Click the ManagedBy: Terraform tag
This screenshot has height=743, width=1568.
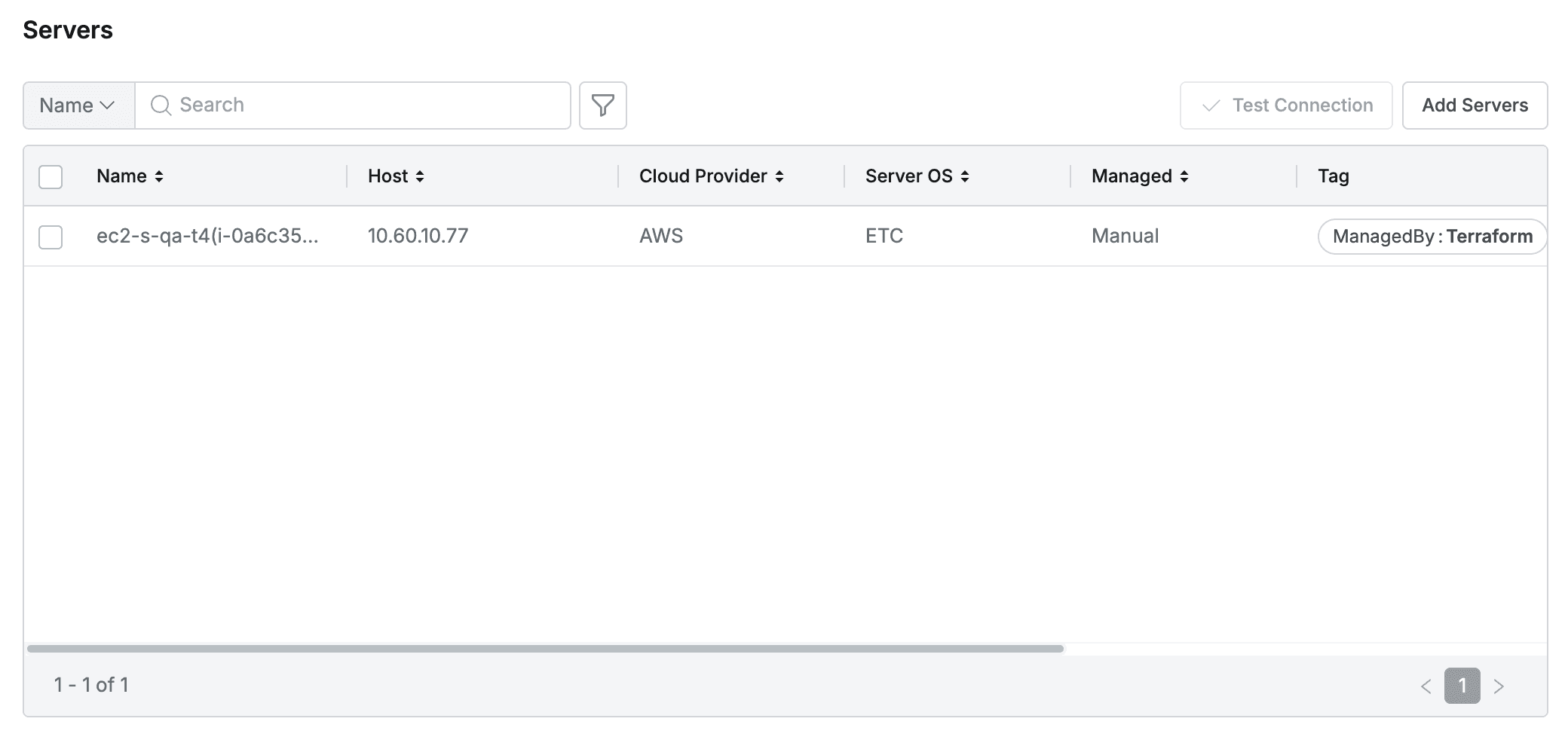coord(1432,237)
